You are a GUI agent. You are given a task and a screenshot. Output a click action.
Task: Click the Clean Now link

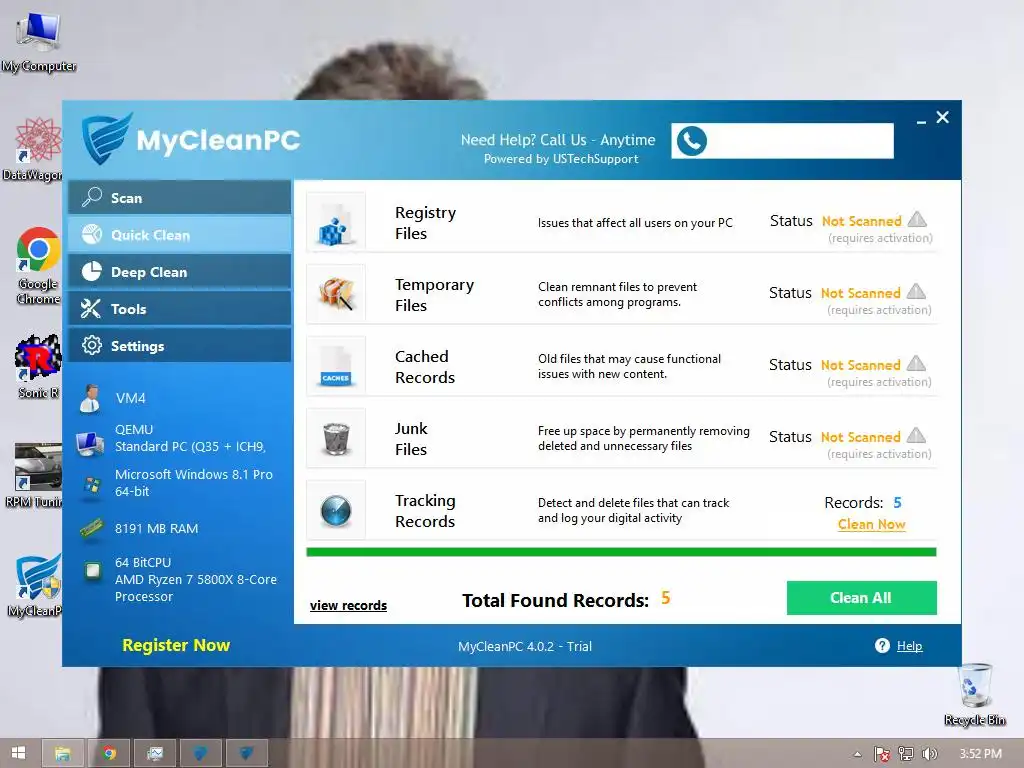point(871,524)
